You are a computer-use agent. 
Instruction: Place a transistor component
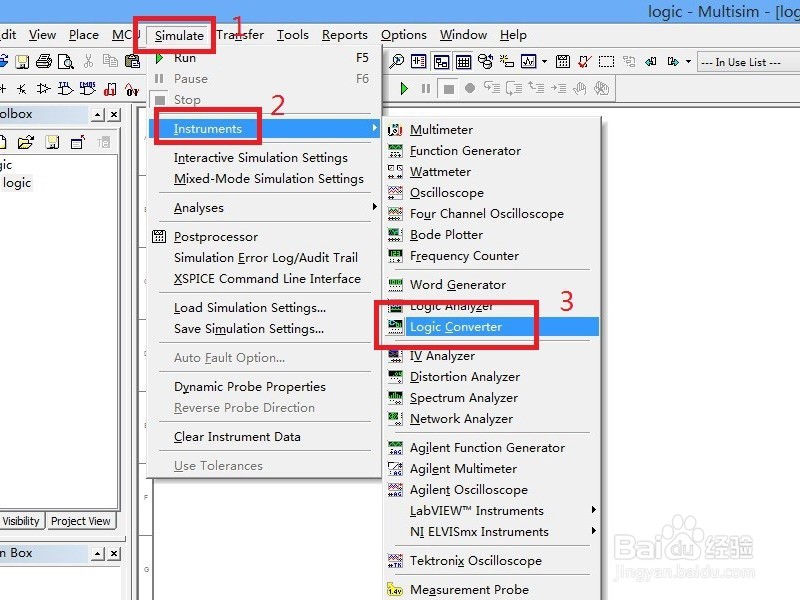(x=21, y=89)
